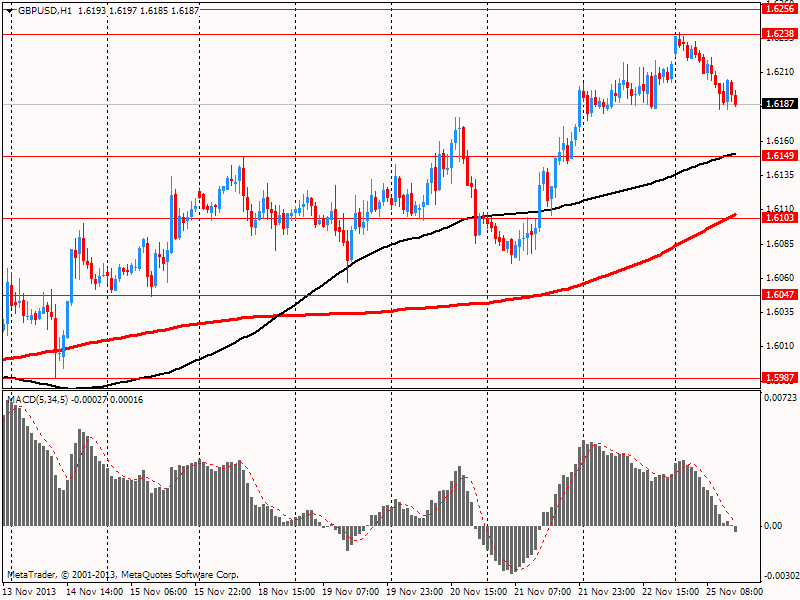Click the 1.6210 price scale value
This screenshot has width=800, height=600.
781,72
